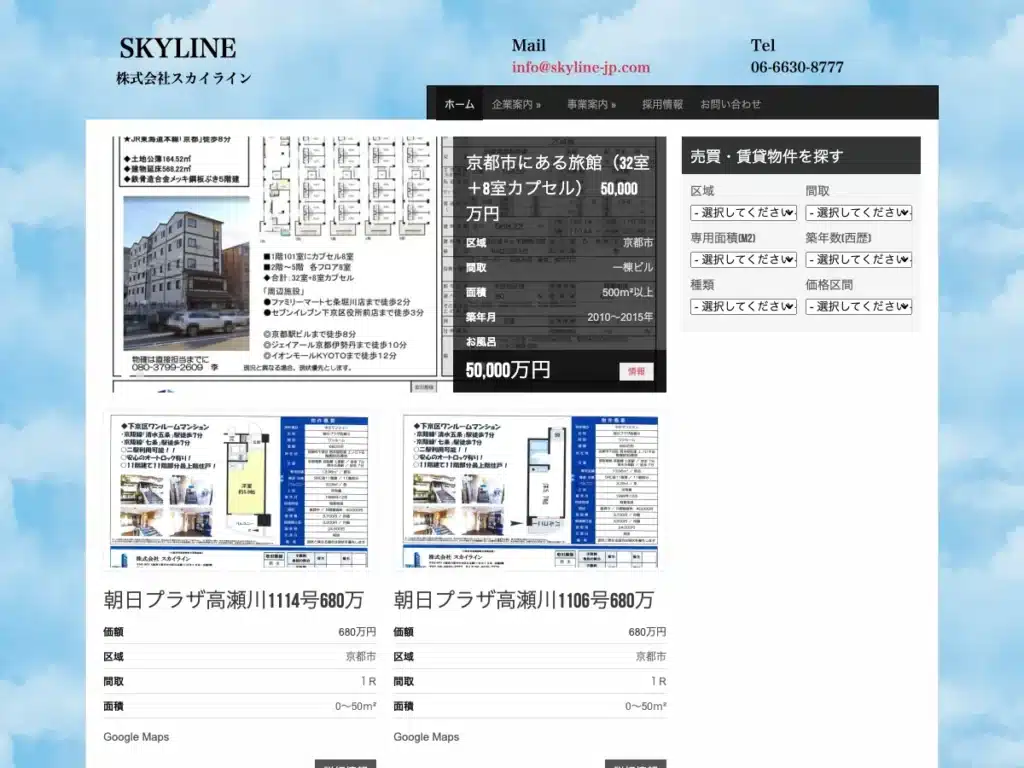1024x768 pixels.
Task: Click the 50,000万円 price on featured listing
Action: tap(507, 370)
